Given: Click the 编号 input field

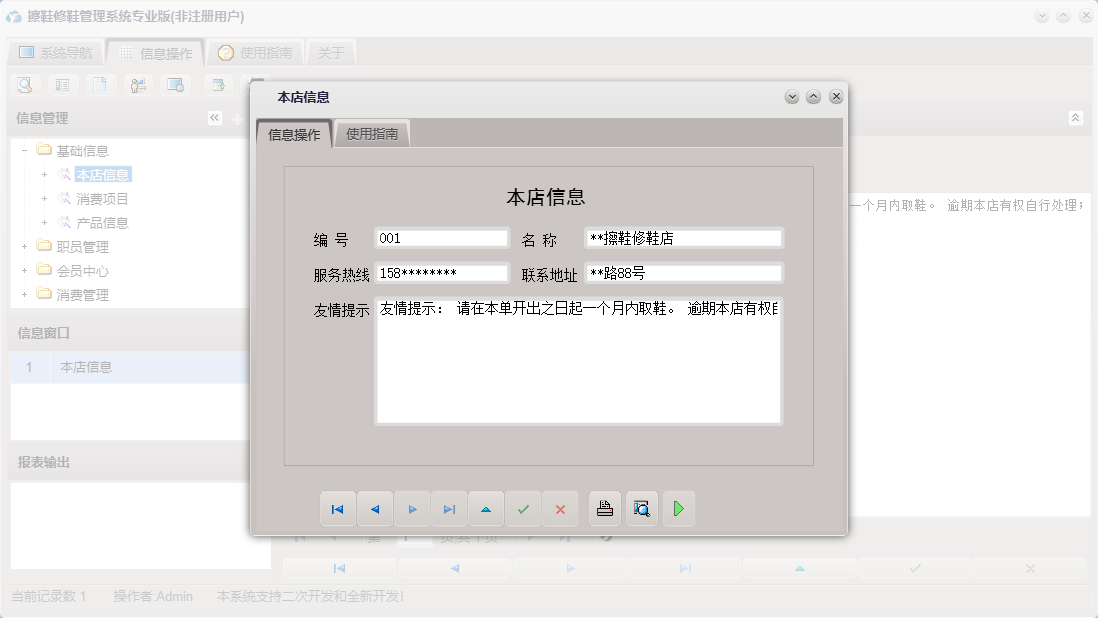Looking at the screenshot, I should (x=440, y=238).
